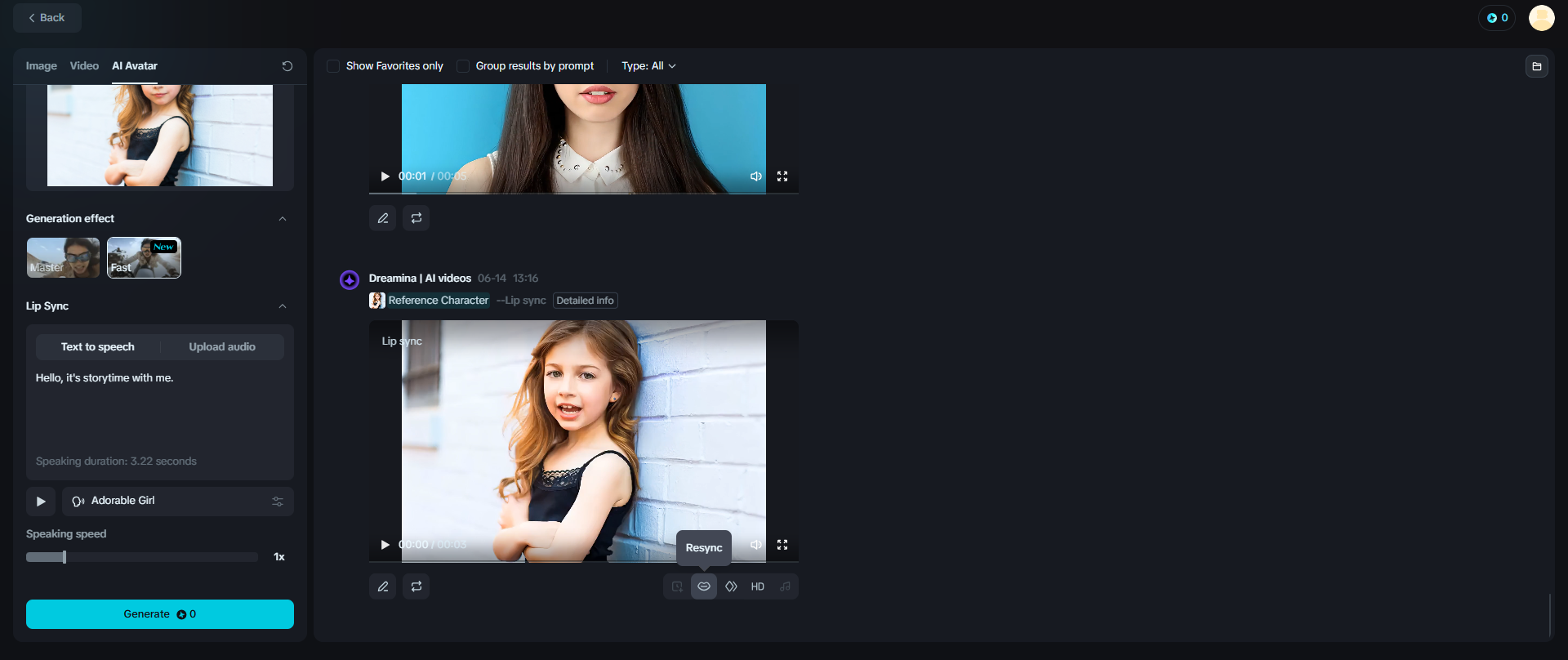Mute the video showing 00:01
The width and height of the screenshot is (1568, 660).
(756, 176)
